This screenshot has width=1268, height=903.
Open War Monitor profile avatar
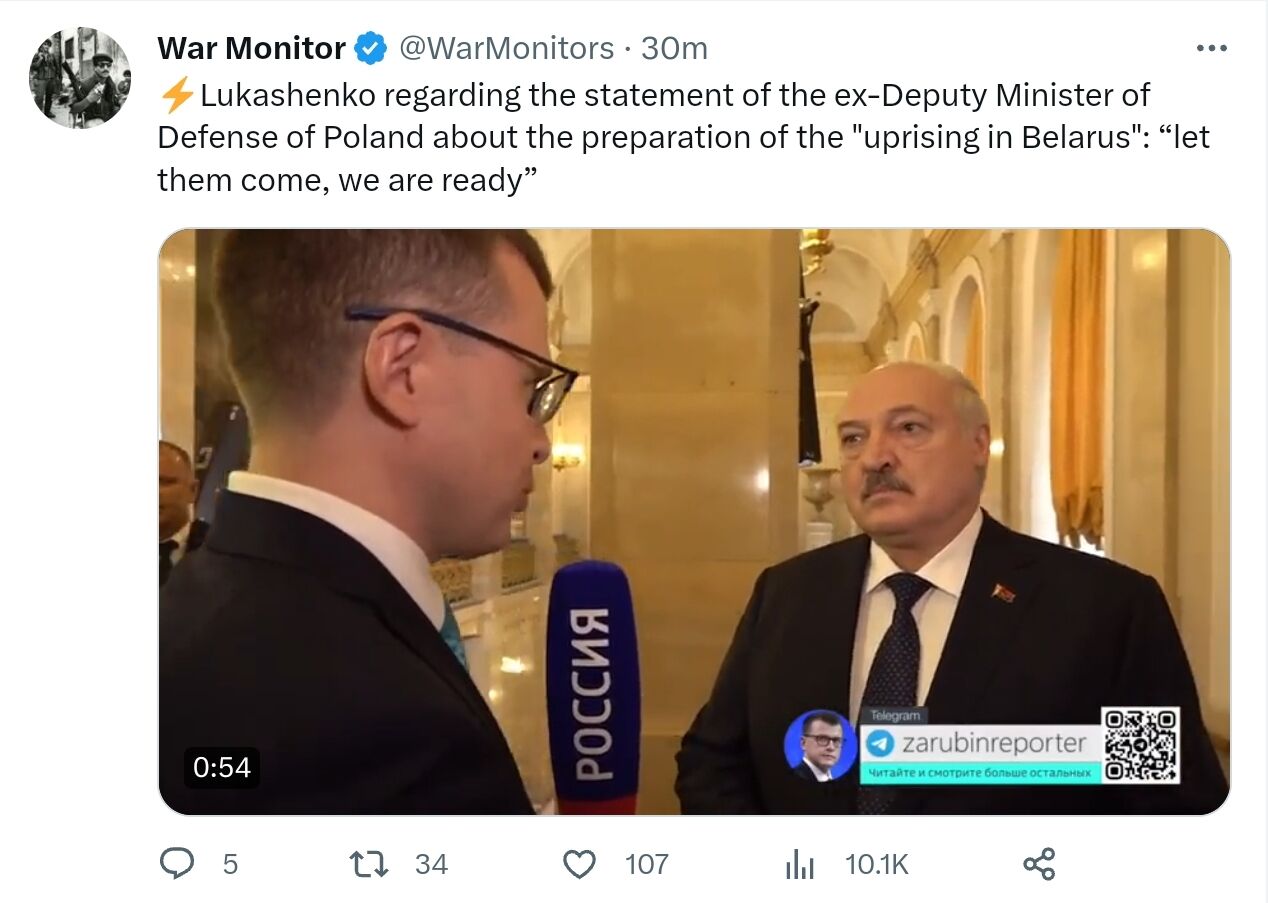[80, 78]
